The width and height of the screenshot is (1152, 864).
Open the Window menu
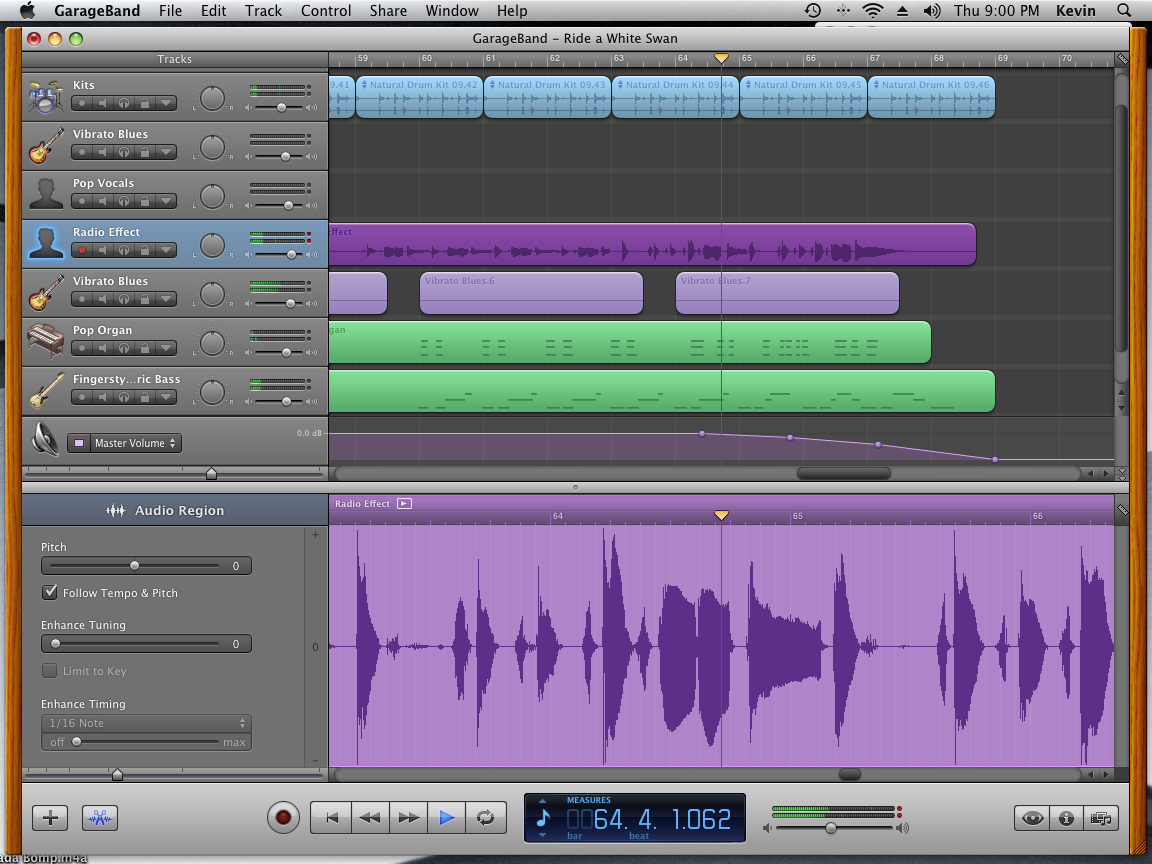[452, 10]
